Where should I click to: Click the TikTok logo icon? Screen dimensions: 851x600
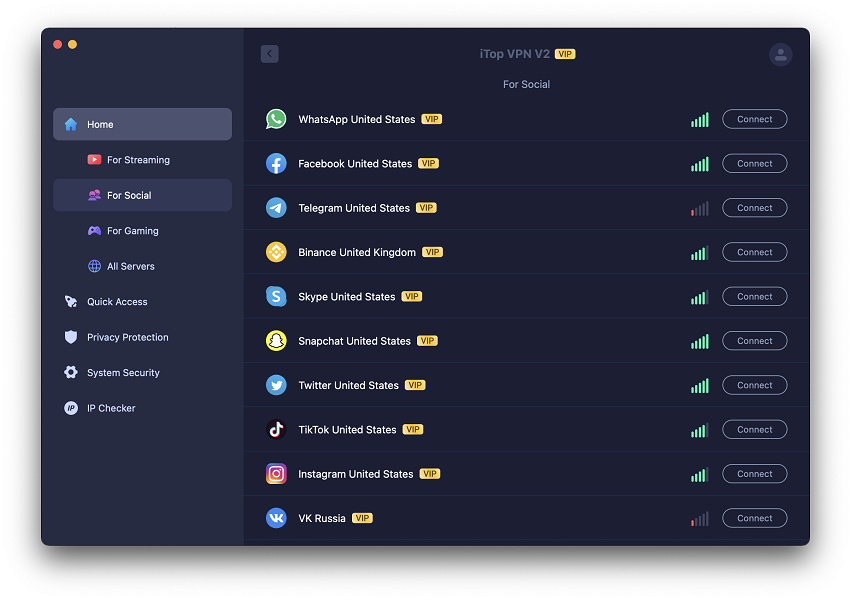pos(276,430)
